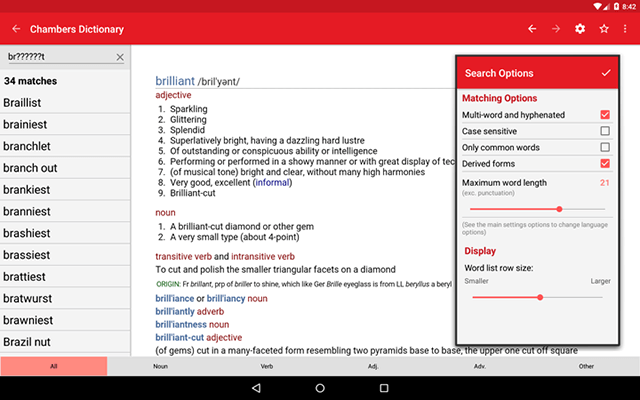The width and height of the screenshot is (640, 400).
Task: Select brawniest in the match list
Action: 65,320
